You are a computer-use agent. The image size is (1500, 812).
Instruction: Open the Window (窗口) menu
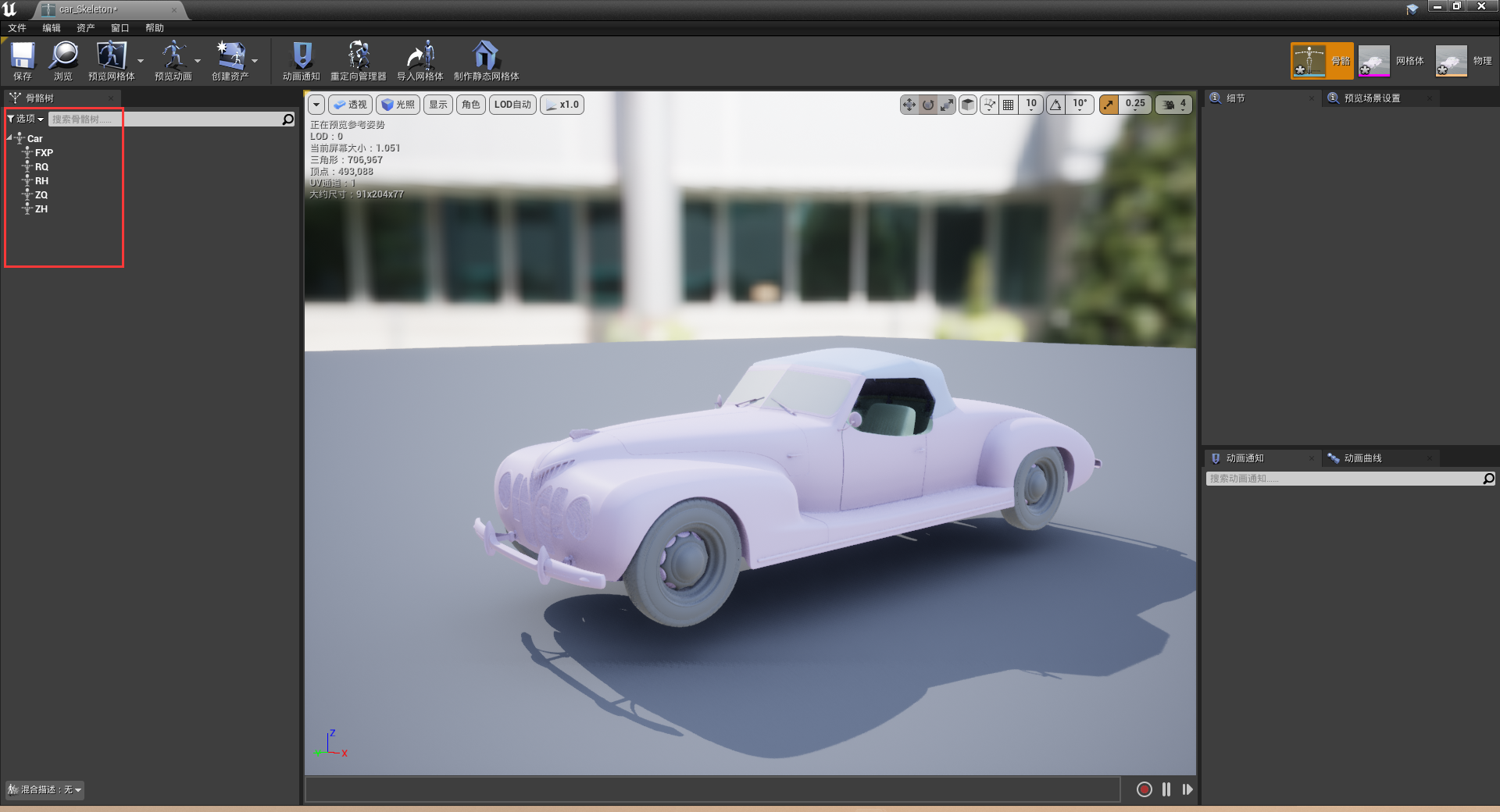120,28
